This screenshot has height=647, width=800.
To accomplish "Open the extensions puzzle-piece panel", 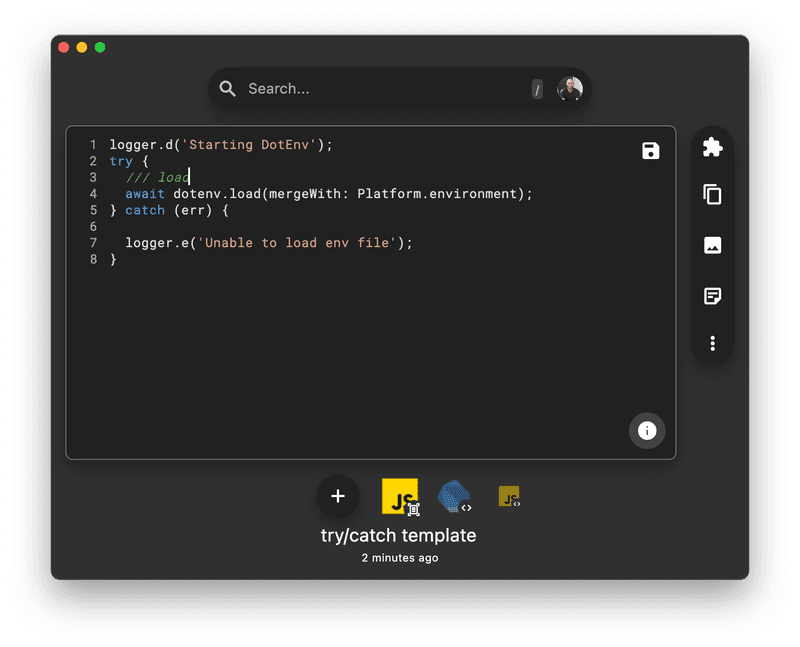I will [x=713, y=148].
